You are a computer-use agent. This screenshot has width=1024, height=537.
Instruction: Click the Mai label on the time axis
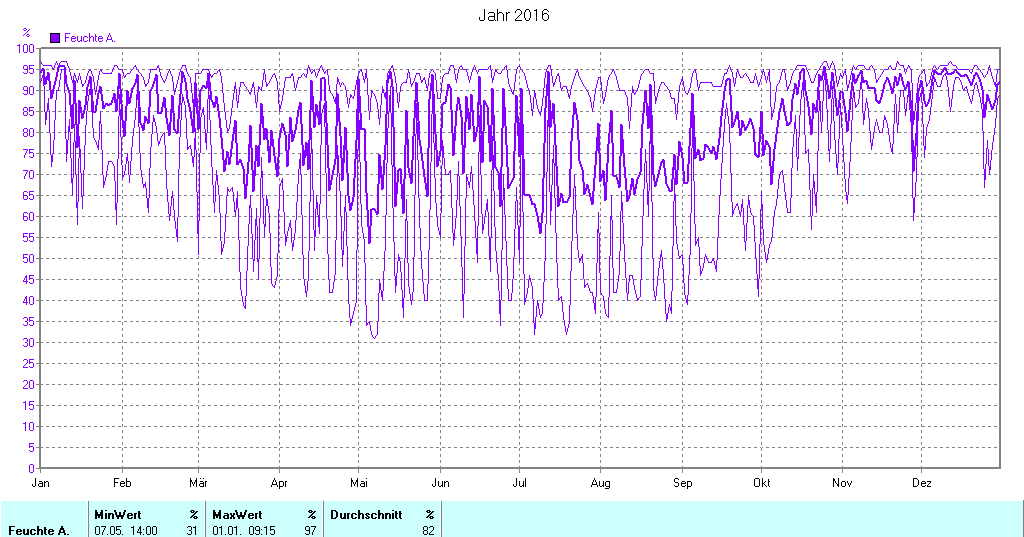pyautogui.click(x=359, y=482)
